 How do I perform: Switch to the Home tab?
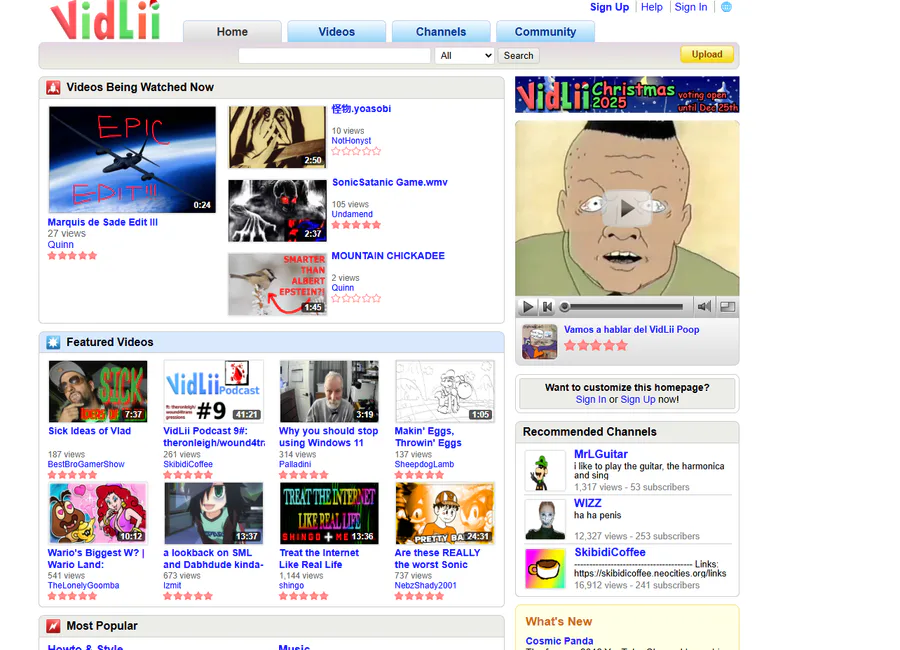coord(232,32)
